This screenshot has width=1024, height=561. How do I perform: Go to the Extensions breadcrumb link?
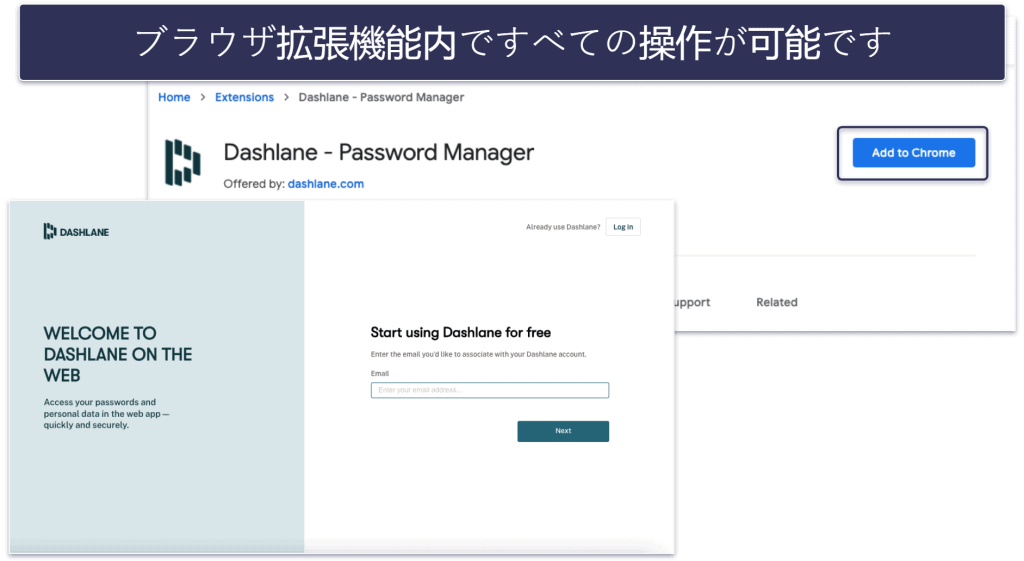(244, 97)
